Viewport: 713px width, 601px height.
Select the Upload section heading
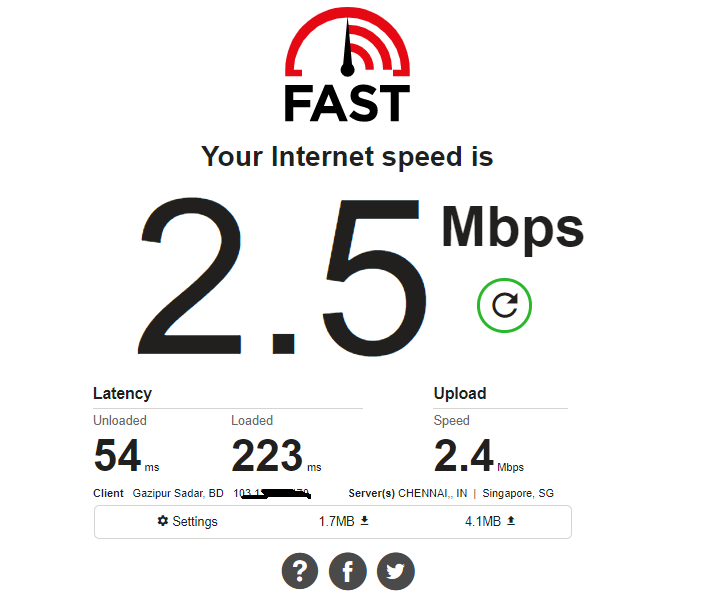click(460, 393)
